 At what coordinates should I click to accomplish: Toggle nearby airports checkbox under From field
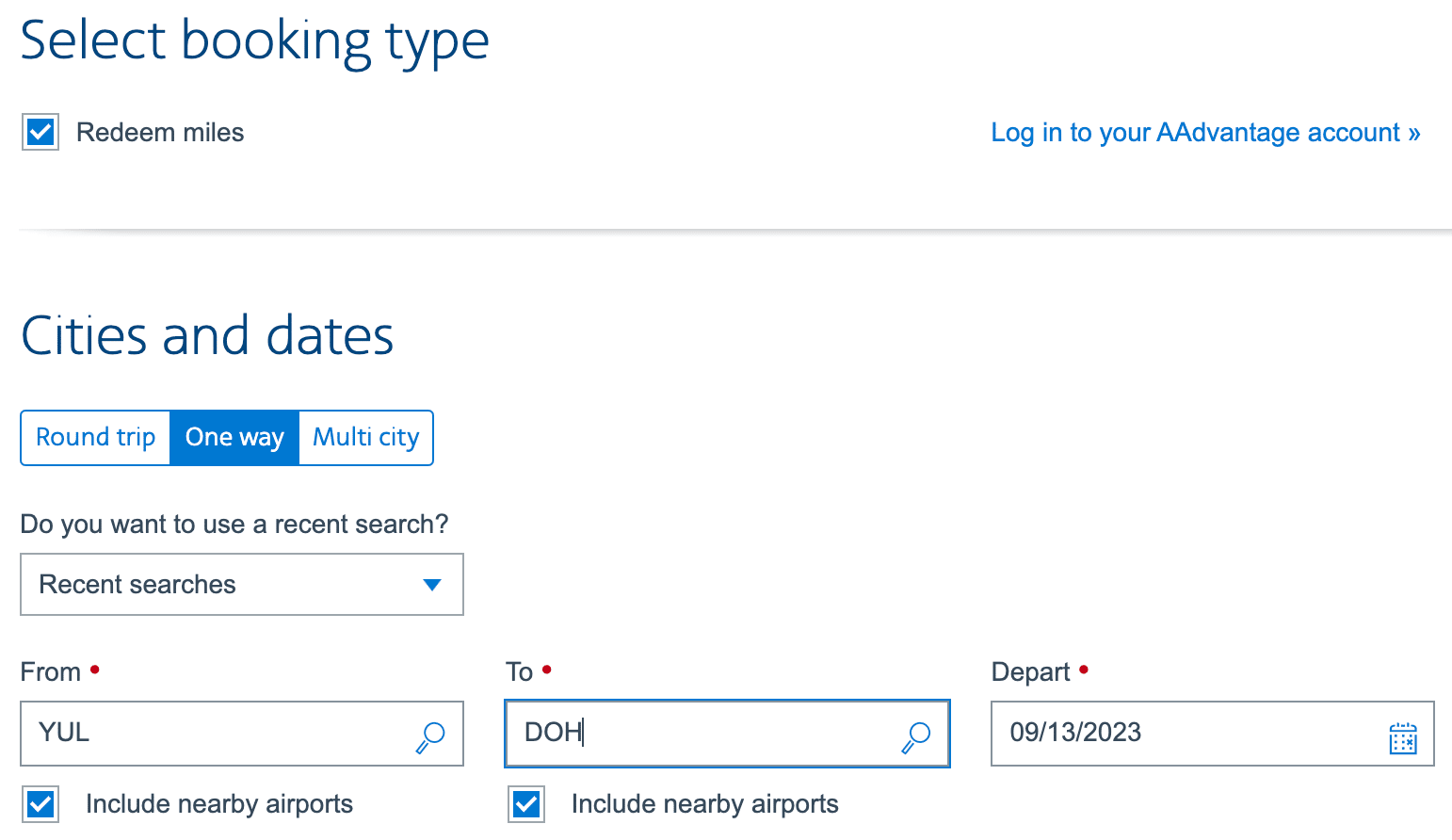pos(40,804)
